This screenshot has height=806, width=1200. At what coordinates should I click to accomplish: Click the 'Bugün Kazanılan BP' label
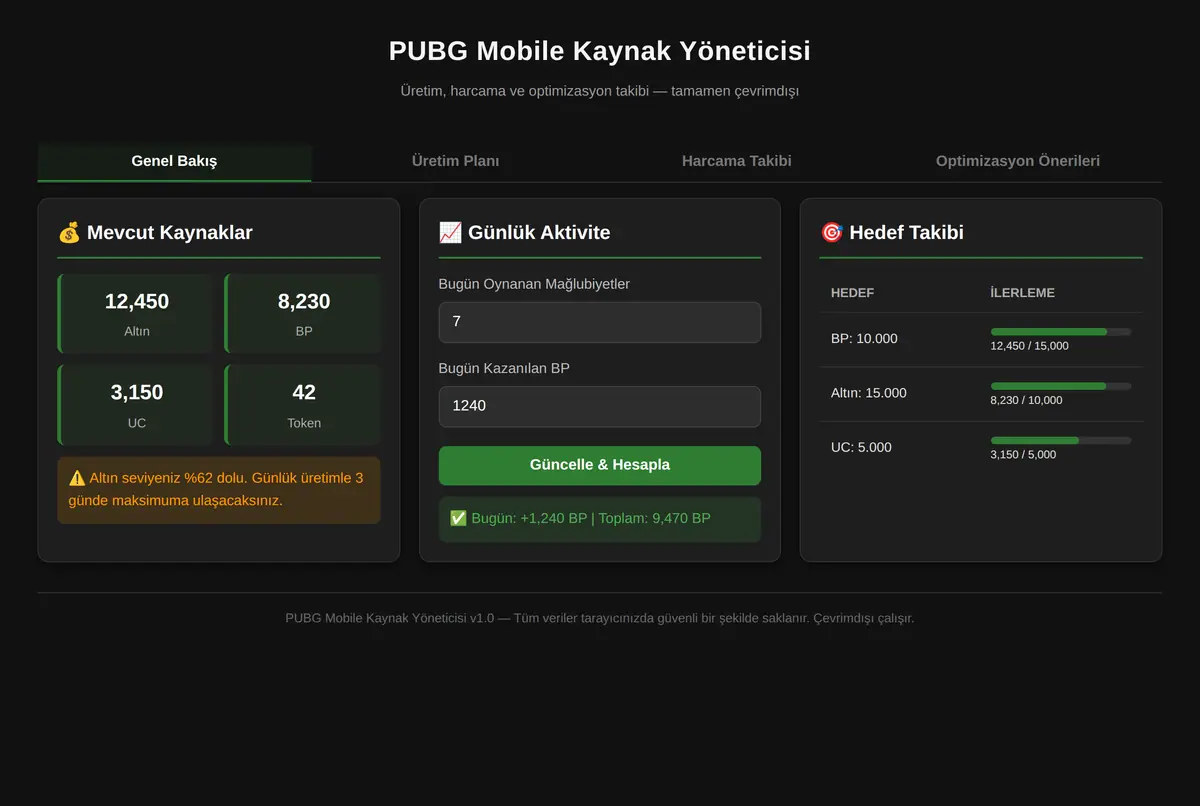504,368
